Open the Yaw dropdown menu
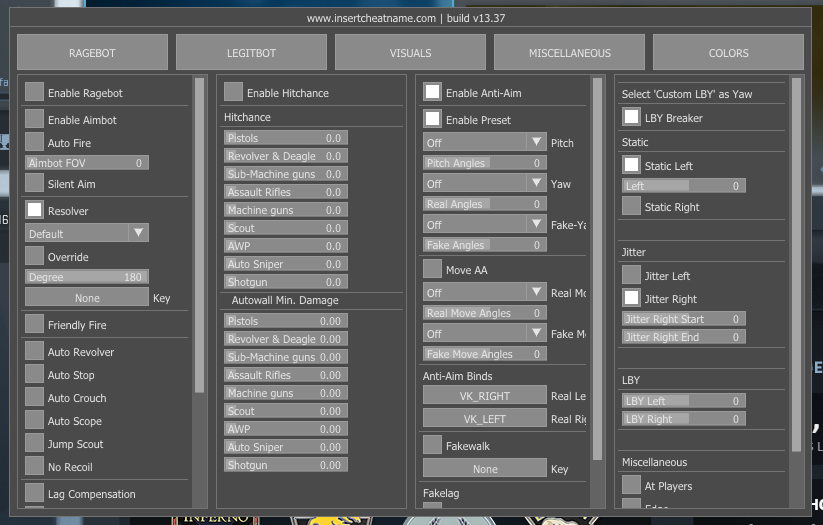823x525 pixels. (484, 184)
